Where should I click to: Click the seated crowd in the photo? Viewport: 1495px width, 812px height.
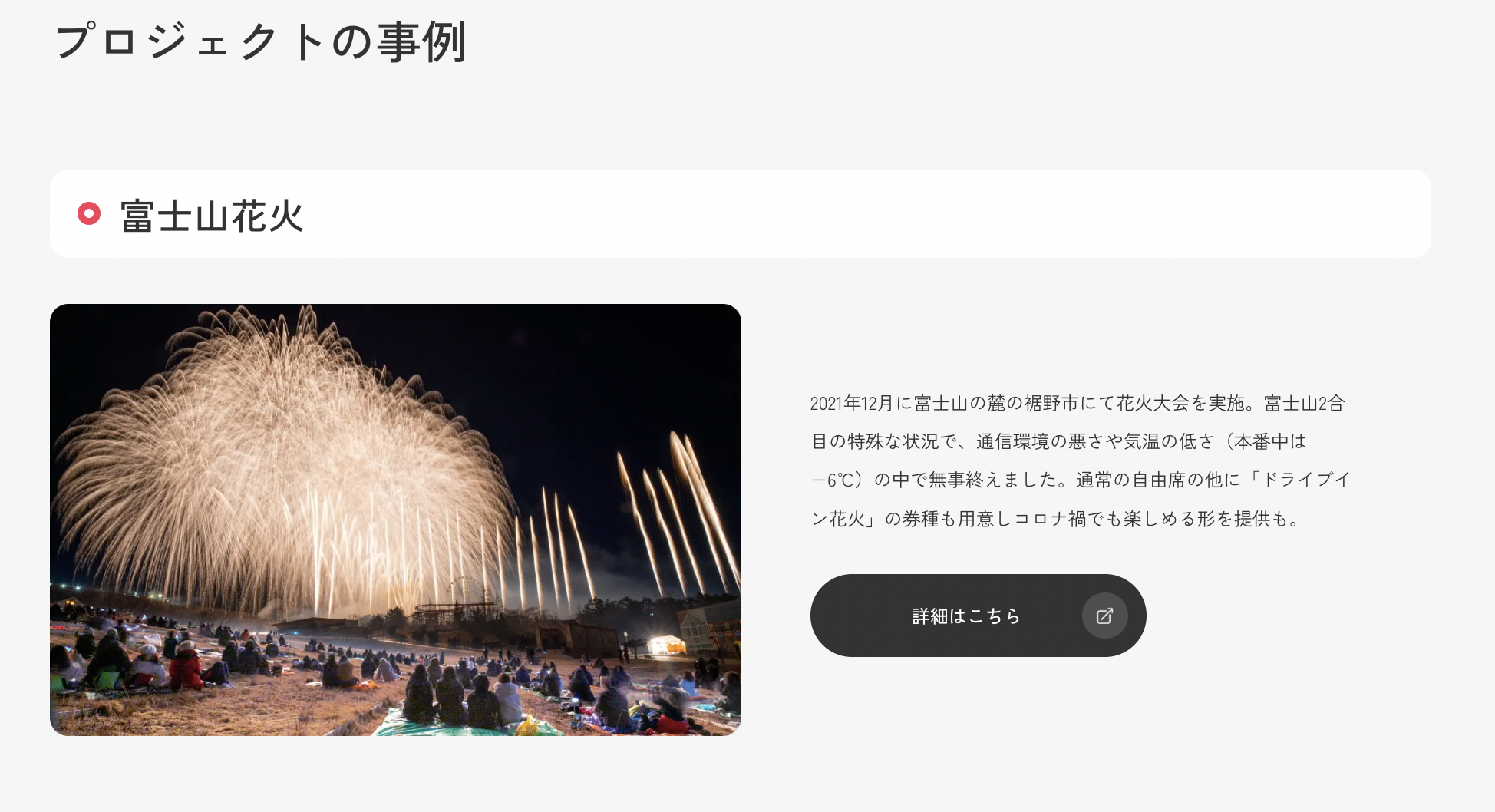384,675
